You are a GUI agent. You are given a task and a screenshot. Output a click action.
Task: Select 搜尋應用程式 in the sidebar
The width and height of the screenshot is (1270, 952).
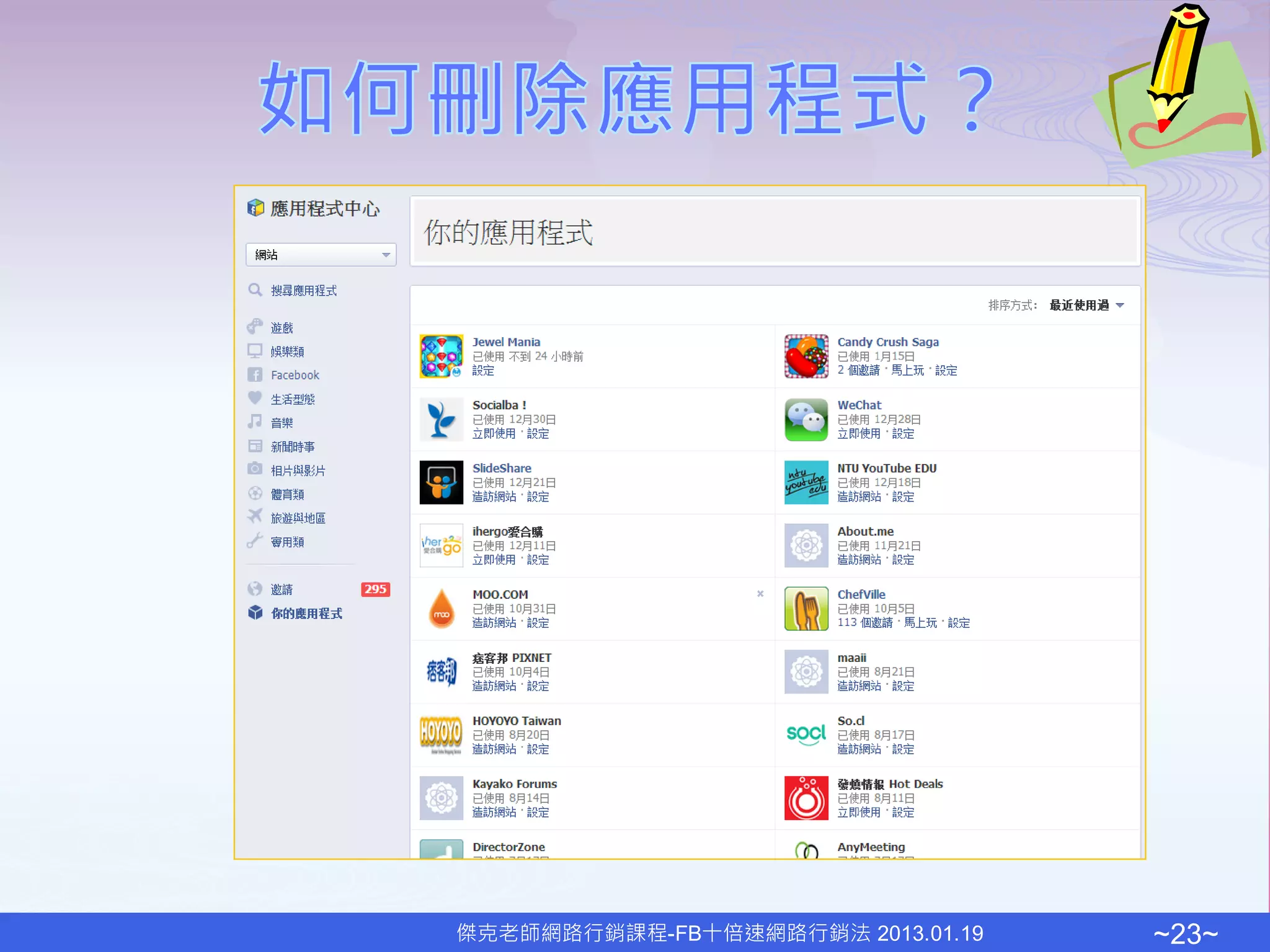304,291
